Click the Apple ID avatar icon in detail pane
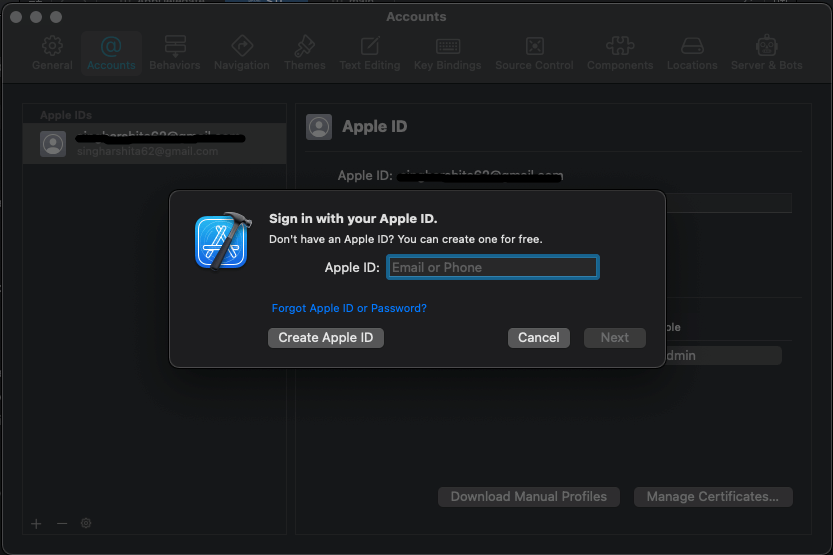 [x=319, y=127]
